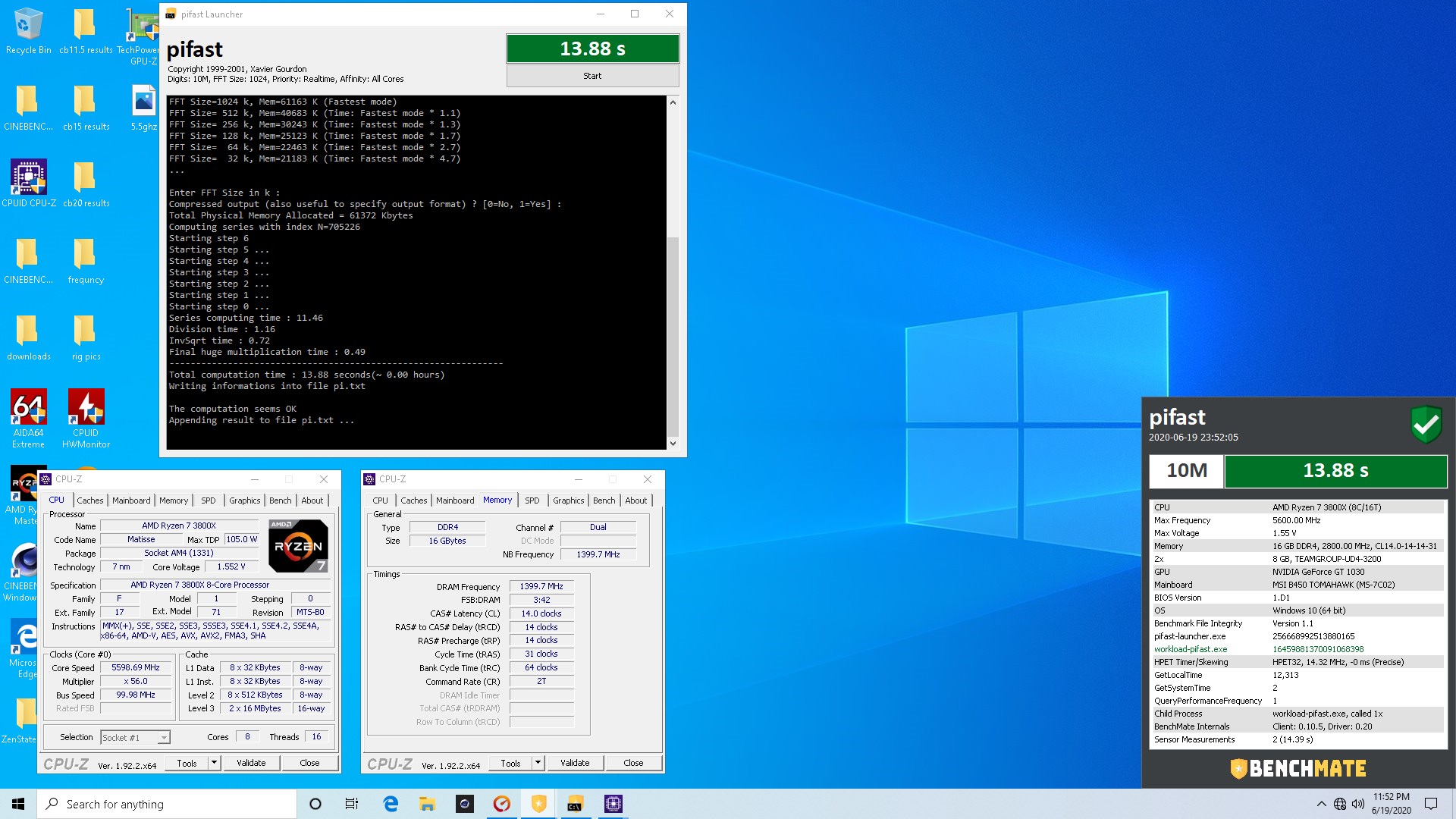Click the taskbar clock showing 11:52 PM

[1392, 804]
